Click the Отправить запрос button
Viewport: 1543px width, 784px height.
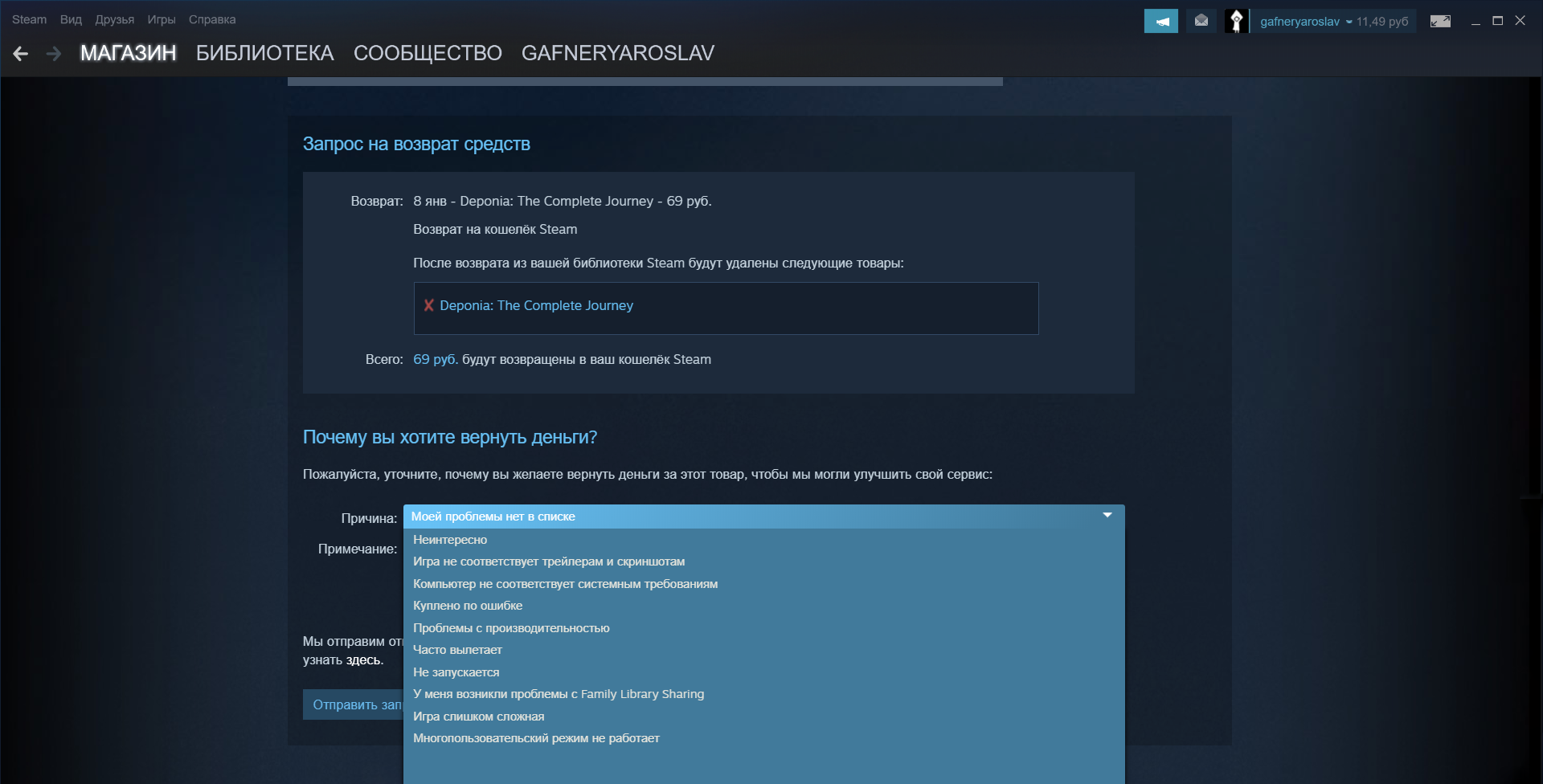tap(354, 704)
